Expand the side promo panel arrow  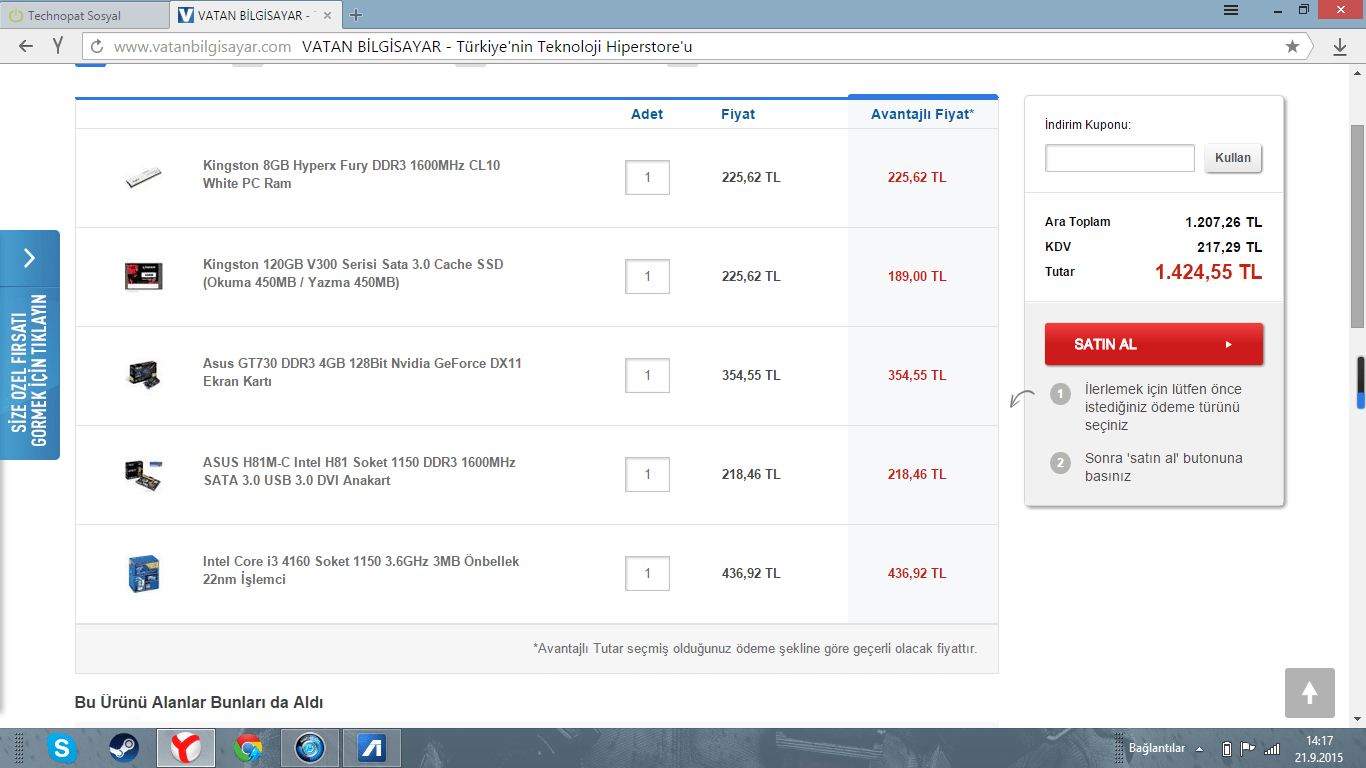click(30, 258)
